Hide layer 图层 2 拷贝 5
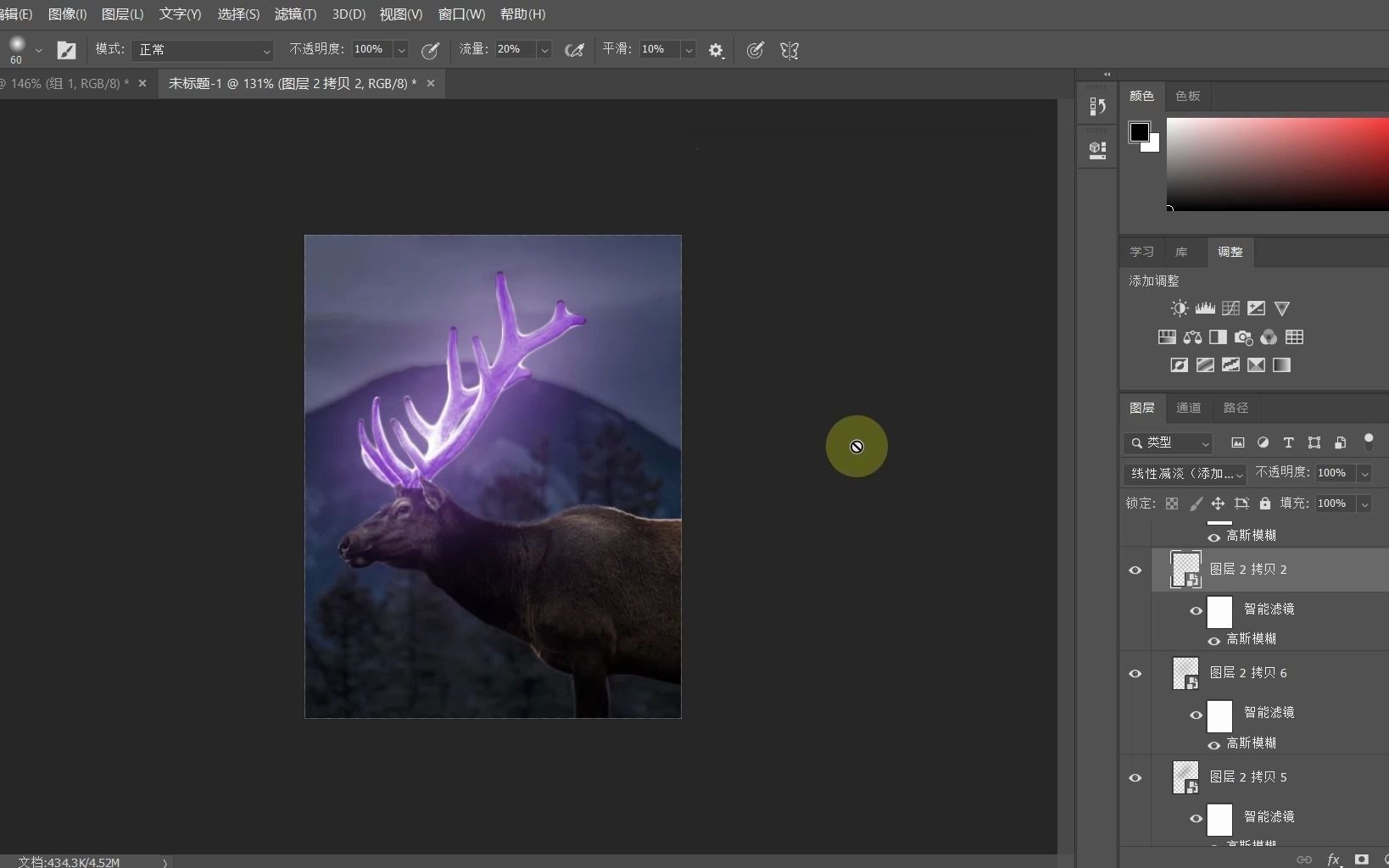The width and height of the screenshot is (1389, 868). 1135,778
